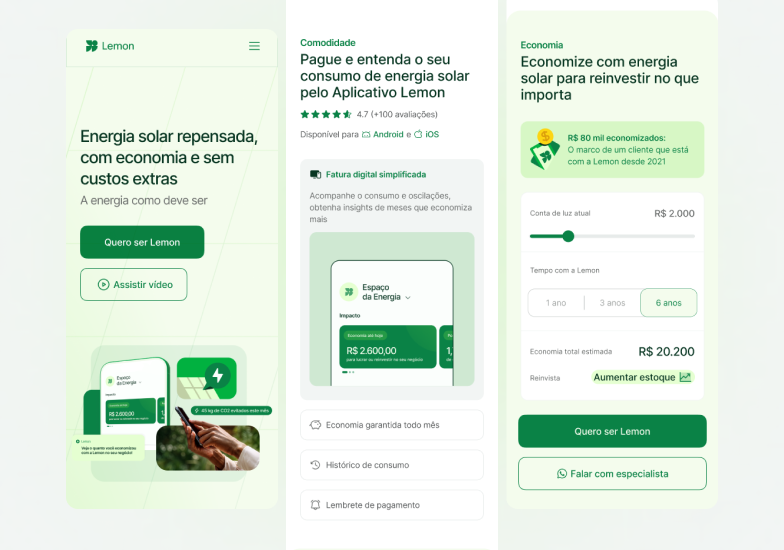Image resolution: width=784 pixels, height=550 pixels.
Task: Click the play icon in Assistir vídeo
Action: pyautogui.click(x=104, y=284)
